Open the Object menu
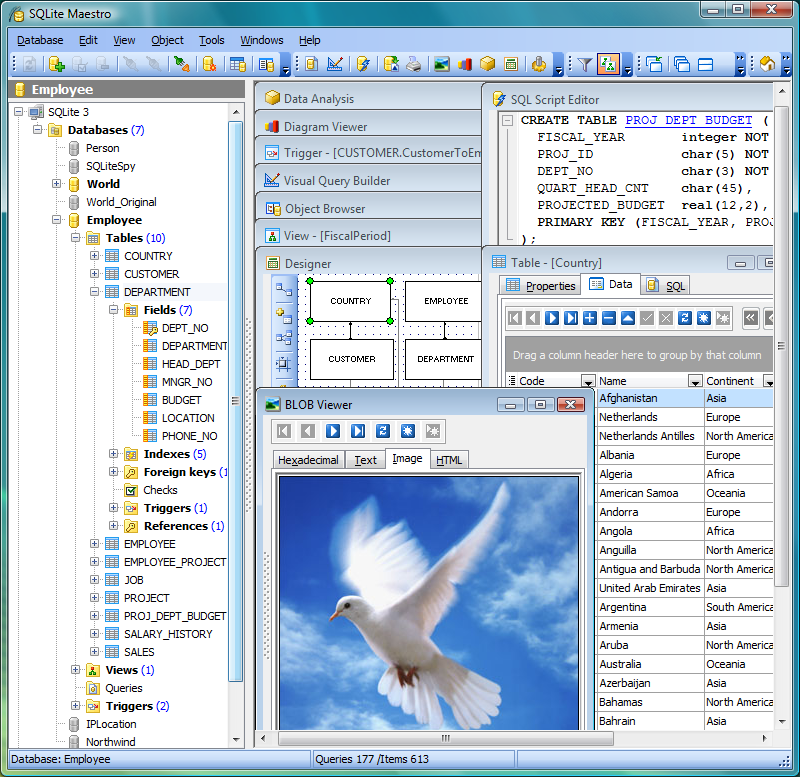This screenshot has height=777, width=800. [x=167, y=40]
